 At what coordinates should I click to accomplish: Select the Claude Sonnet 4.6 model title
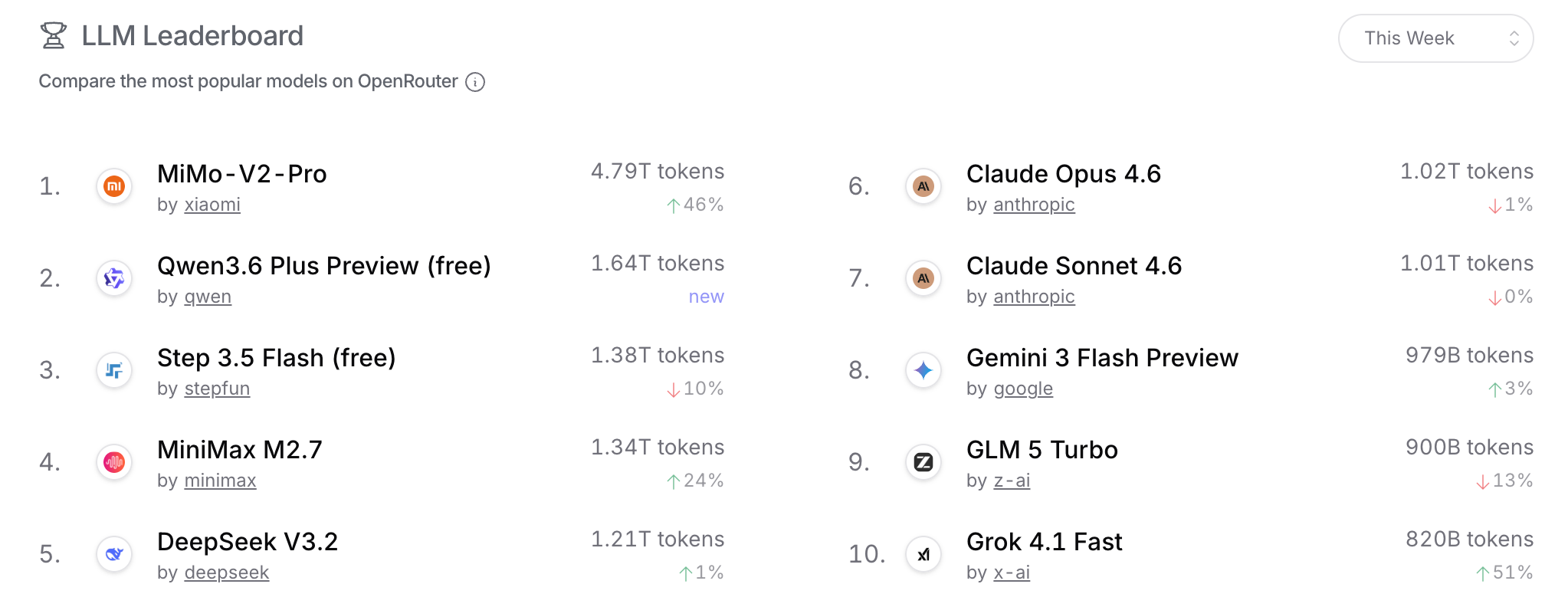(1074, 266)
